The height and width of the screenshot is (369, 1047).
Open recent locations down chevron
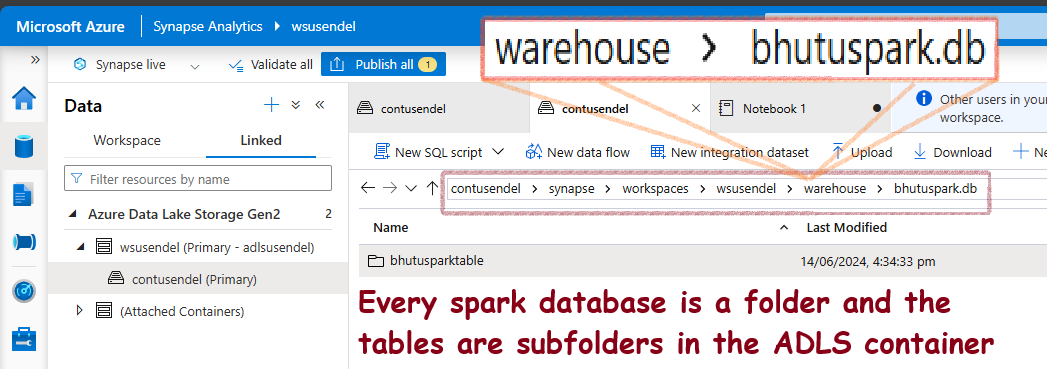411,188
